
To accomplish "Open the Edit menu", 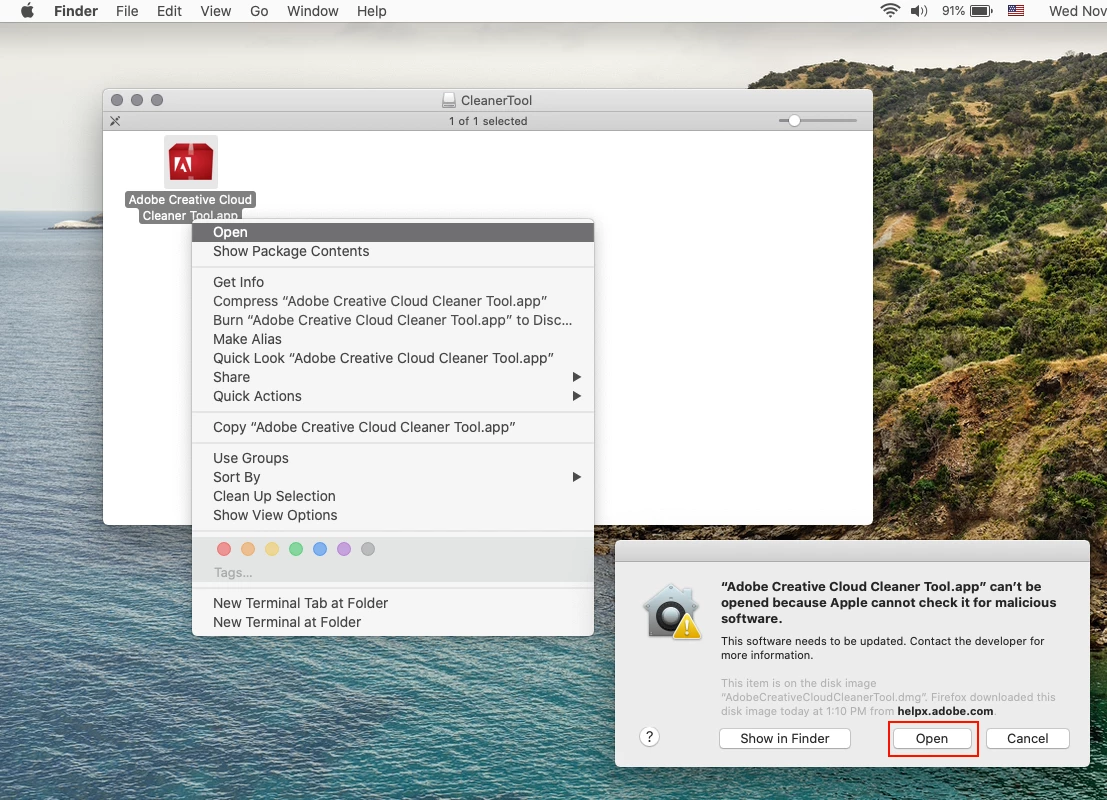I will [169, 11].
